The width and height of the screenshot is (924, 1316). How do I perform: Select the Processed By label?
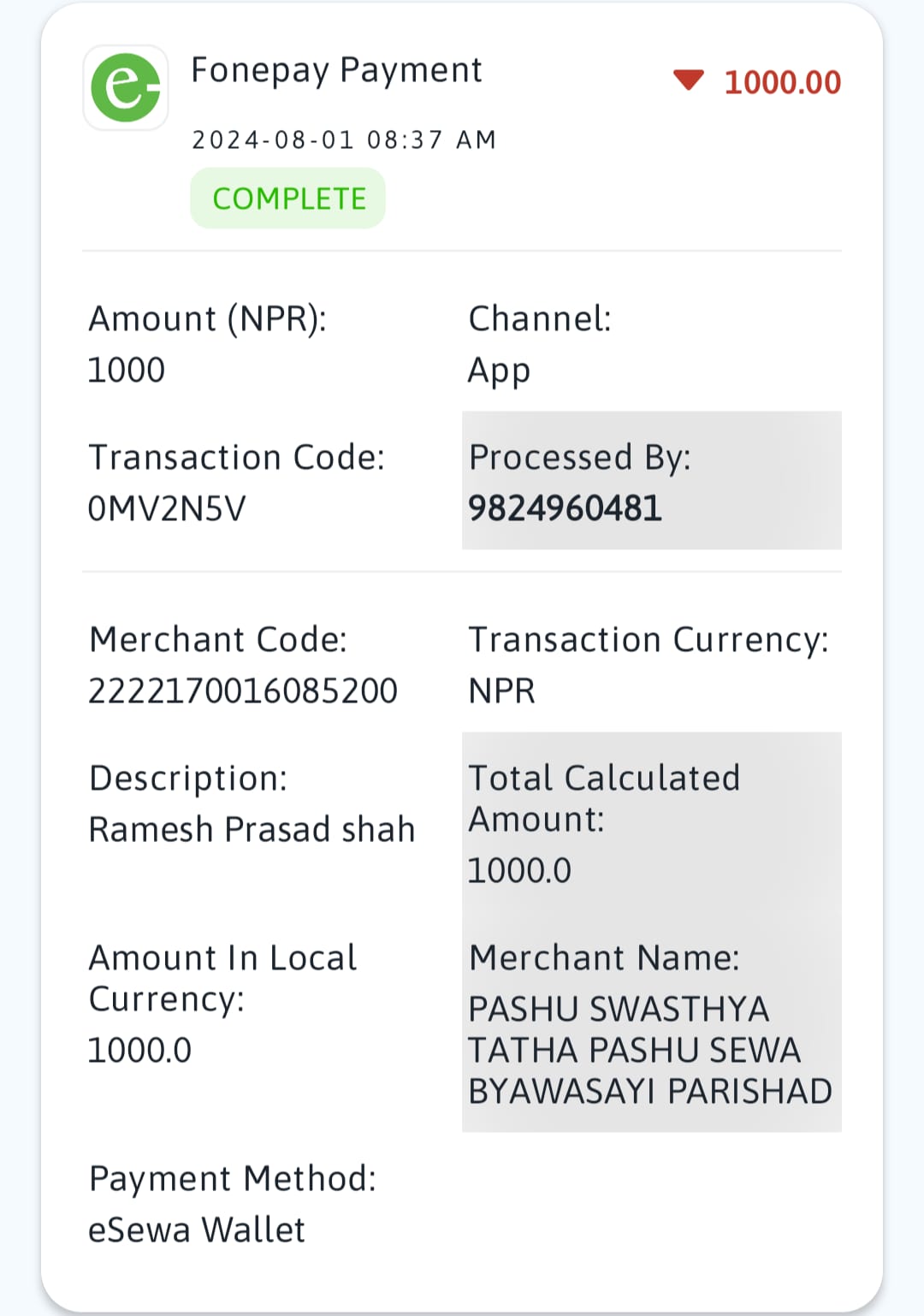pos(580,459)
